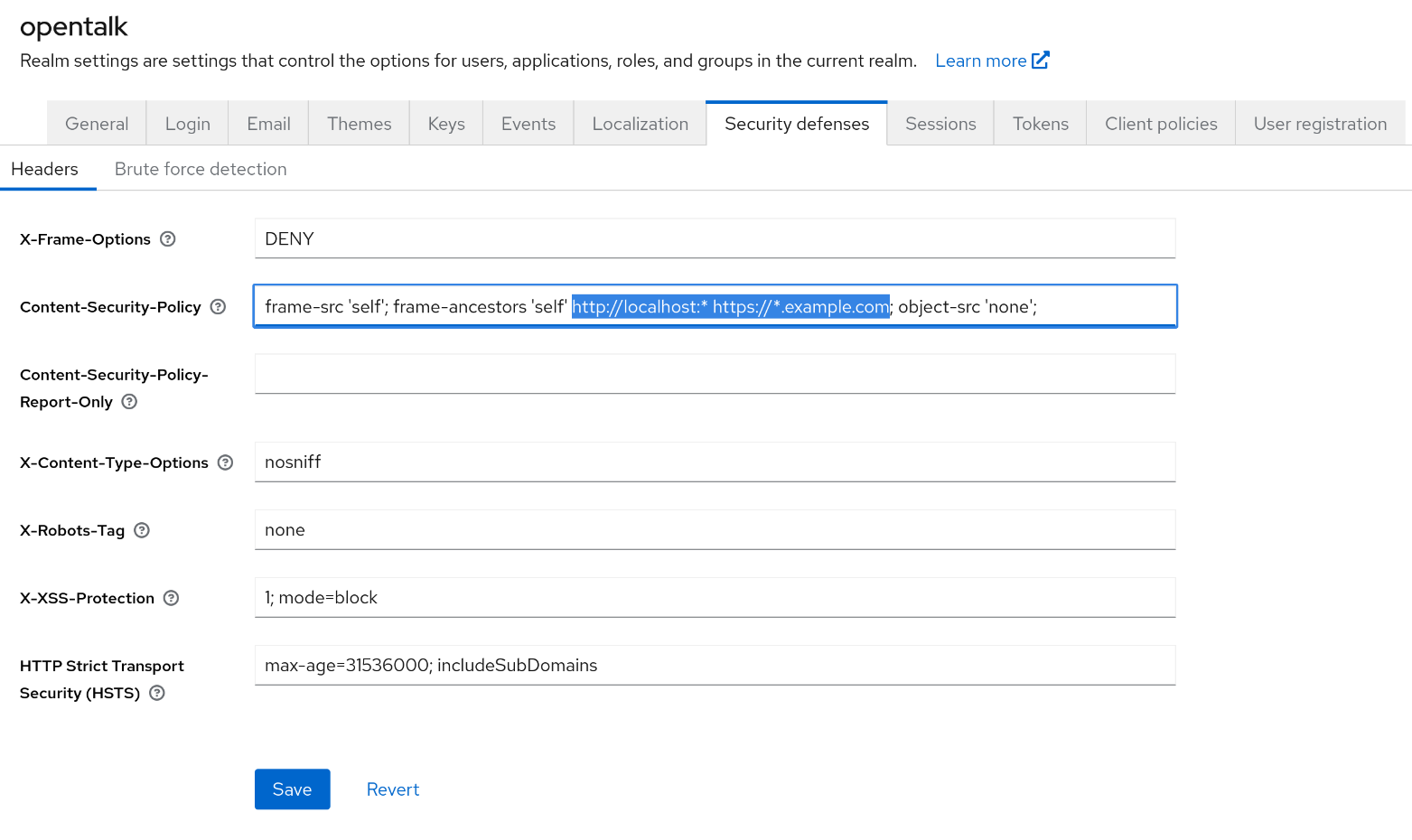This screenshot has height=840, width=1412.
Task: Go to the Tokens tab
Action: [x=1040, y=124]
